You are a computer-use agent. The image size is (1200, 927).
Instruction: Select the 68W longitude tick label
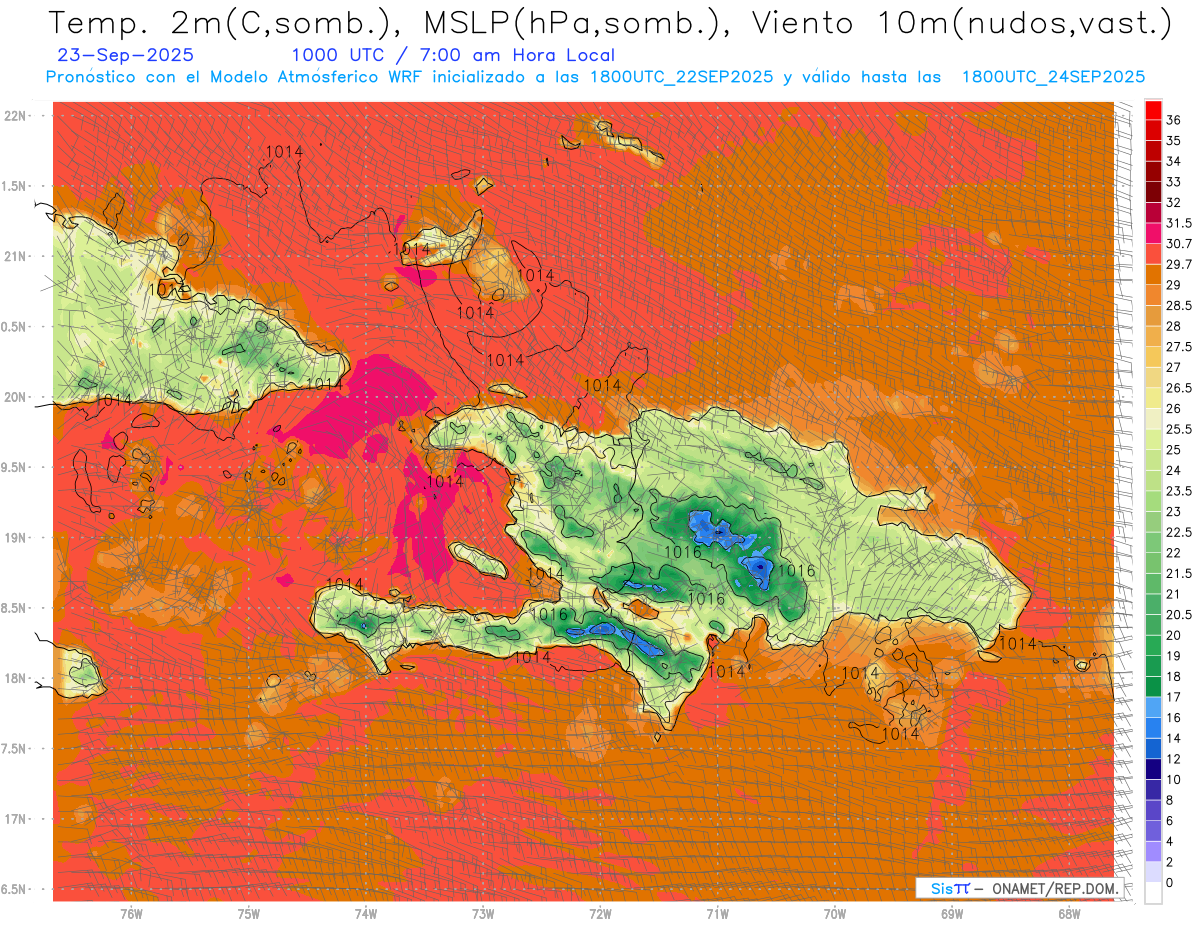[x=1069, y=914]
